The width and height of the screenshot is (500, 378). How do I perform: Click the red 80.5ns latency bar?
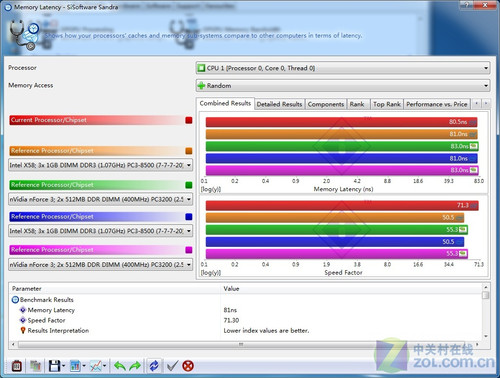pyautogui.click(x=341, y=122)
